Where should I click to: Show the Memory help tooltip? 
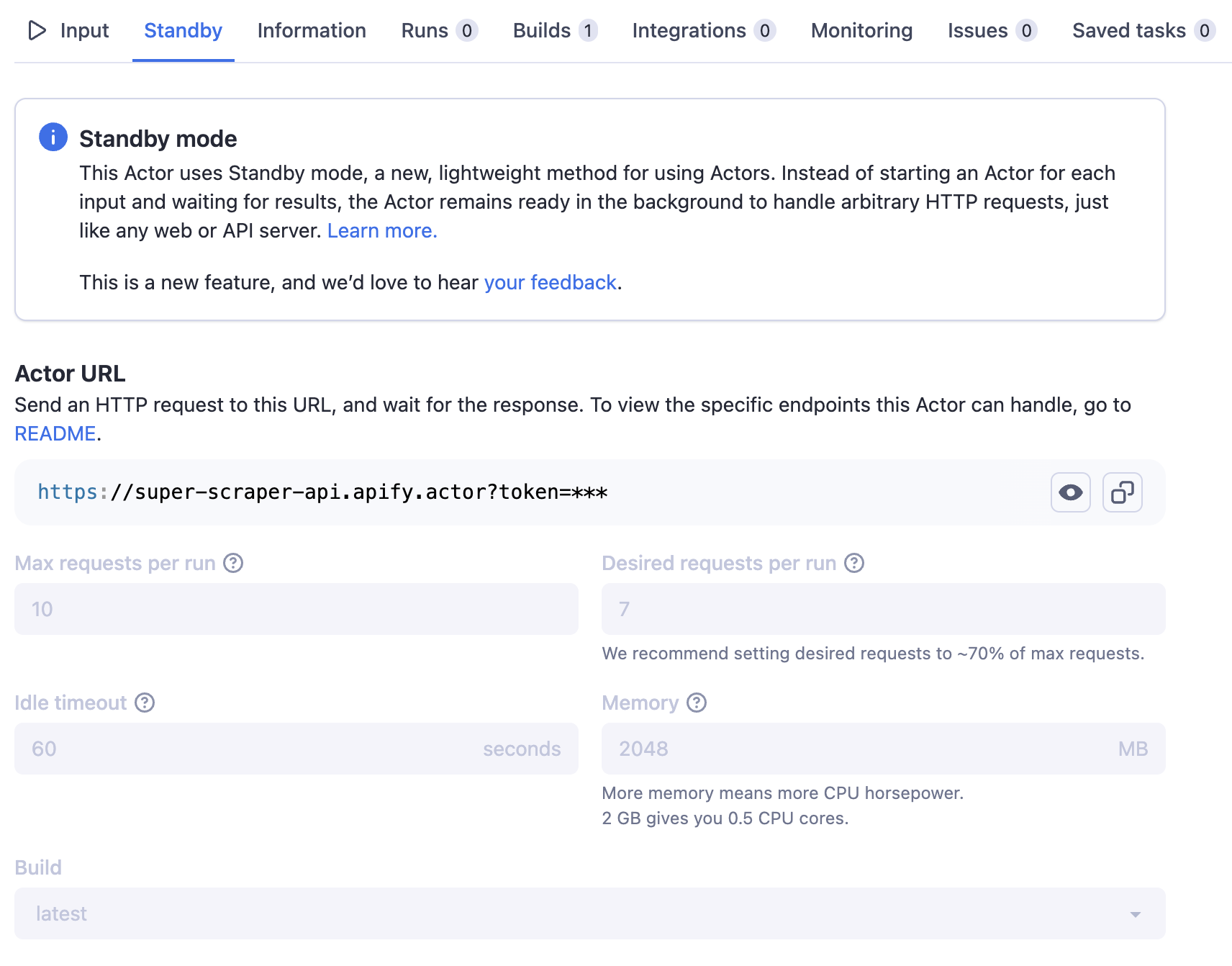697,703
